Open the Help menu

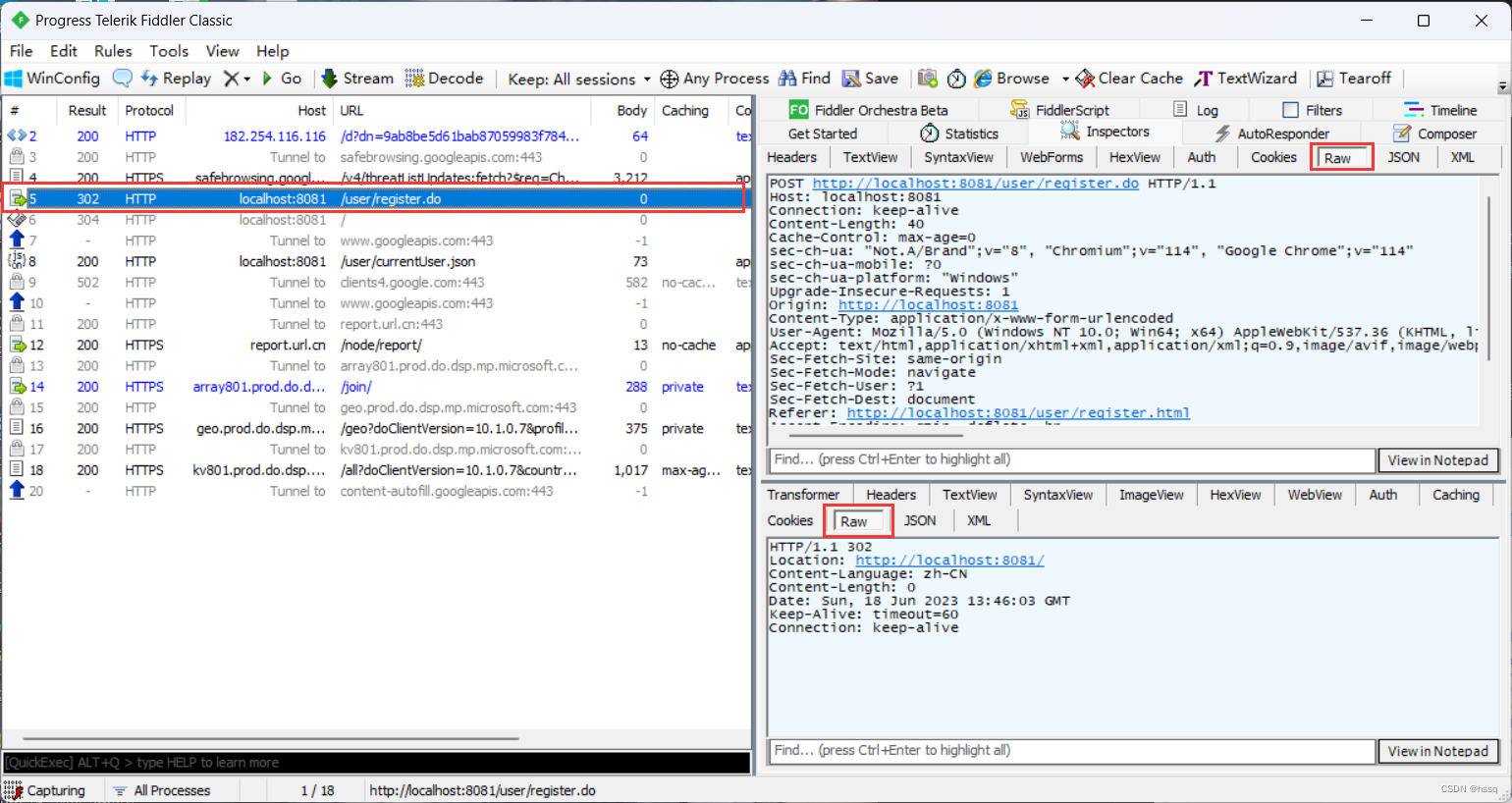[273, 51]
